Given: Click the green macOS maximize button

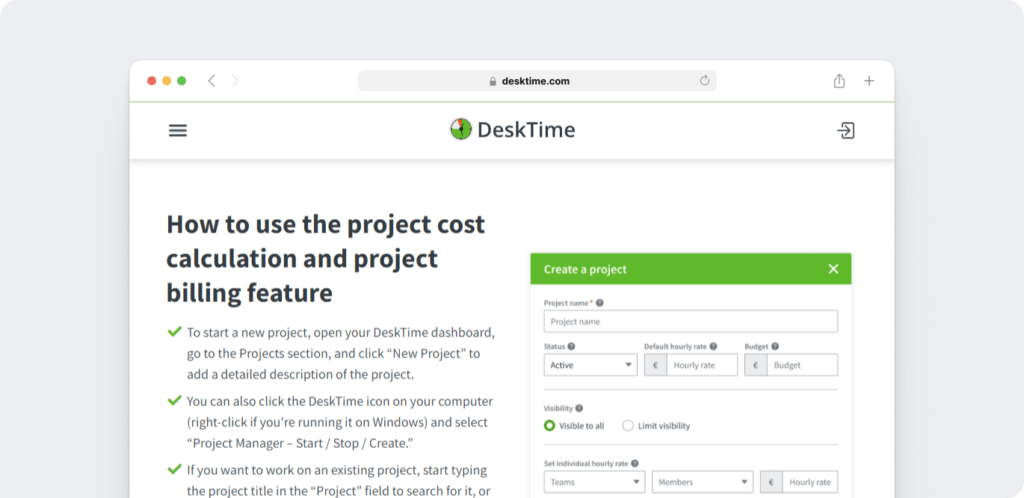Looking at the screenshot, I should pos(182,81).
